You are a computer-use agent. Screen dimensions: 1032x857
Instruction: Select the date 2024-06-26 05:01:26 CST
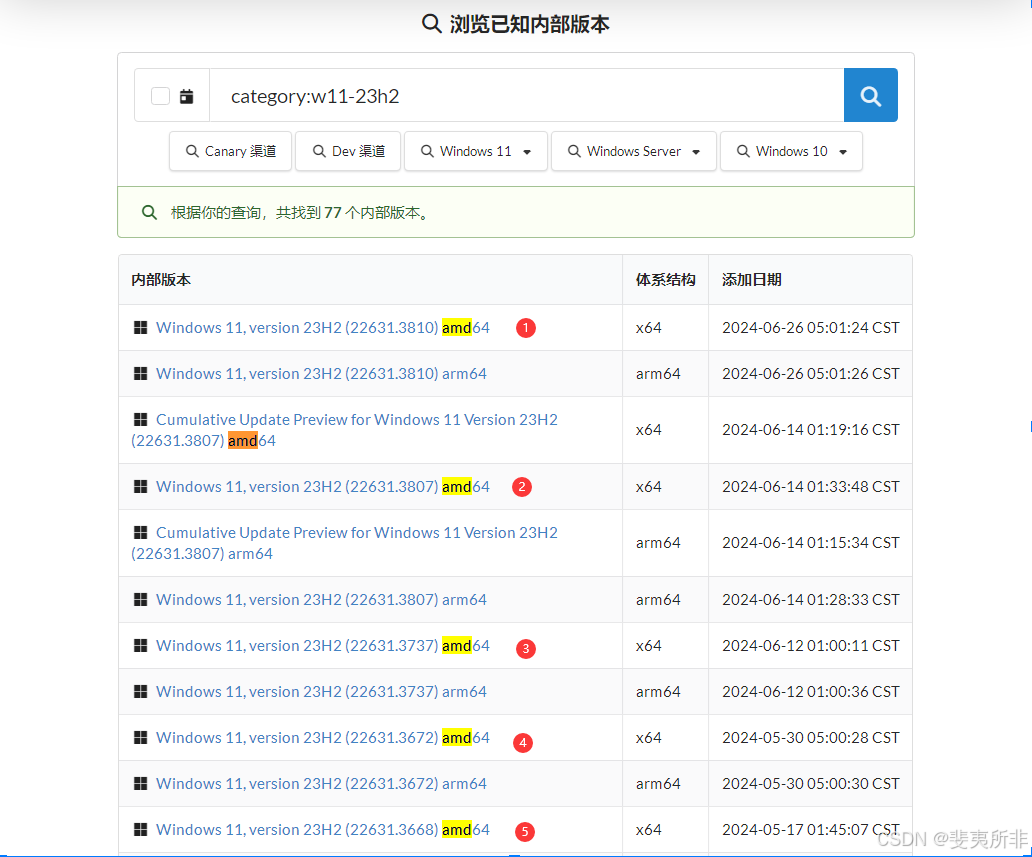[811, 374]
